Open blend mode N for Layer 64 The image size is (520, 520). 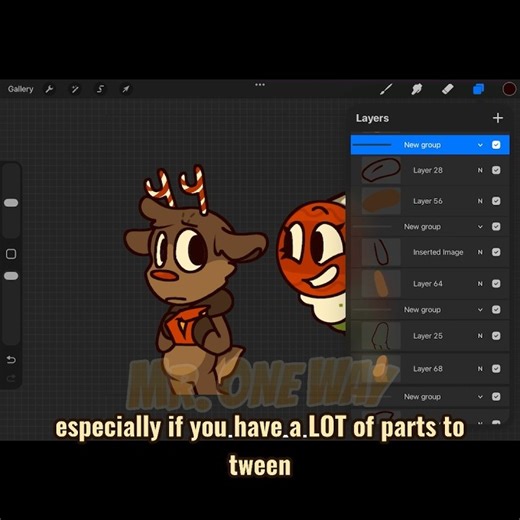[x=480, y=284]
